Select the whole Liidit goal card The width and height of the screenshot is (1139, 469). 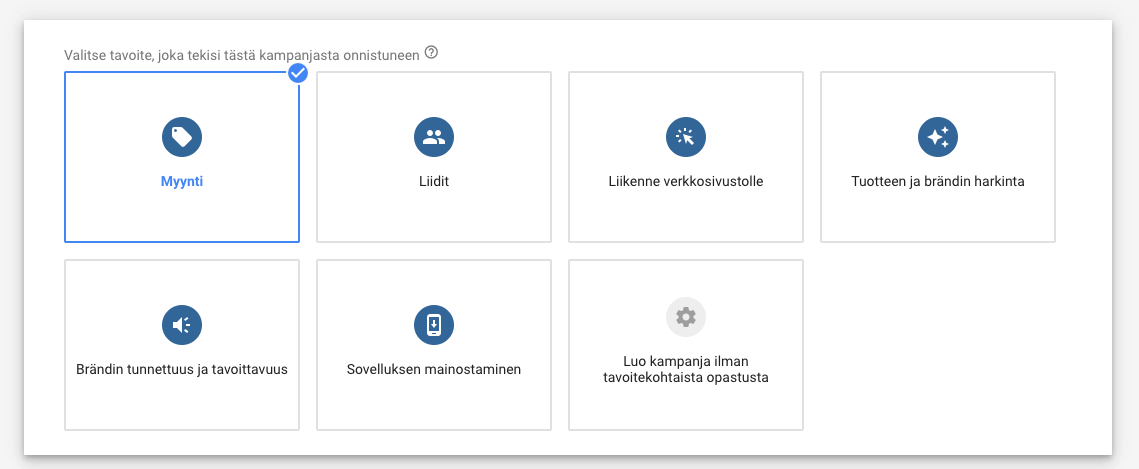pyautogui.click(x=434, y=215)
